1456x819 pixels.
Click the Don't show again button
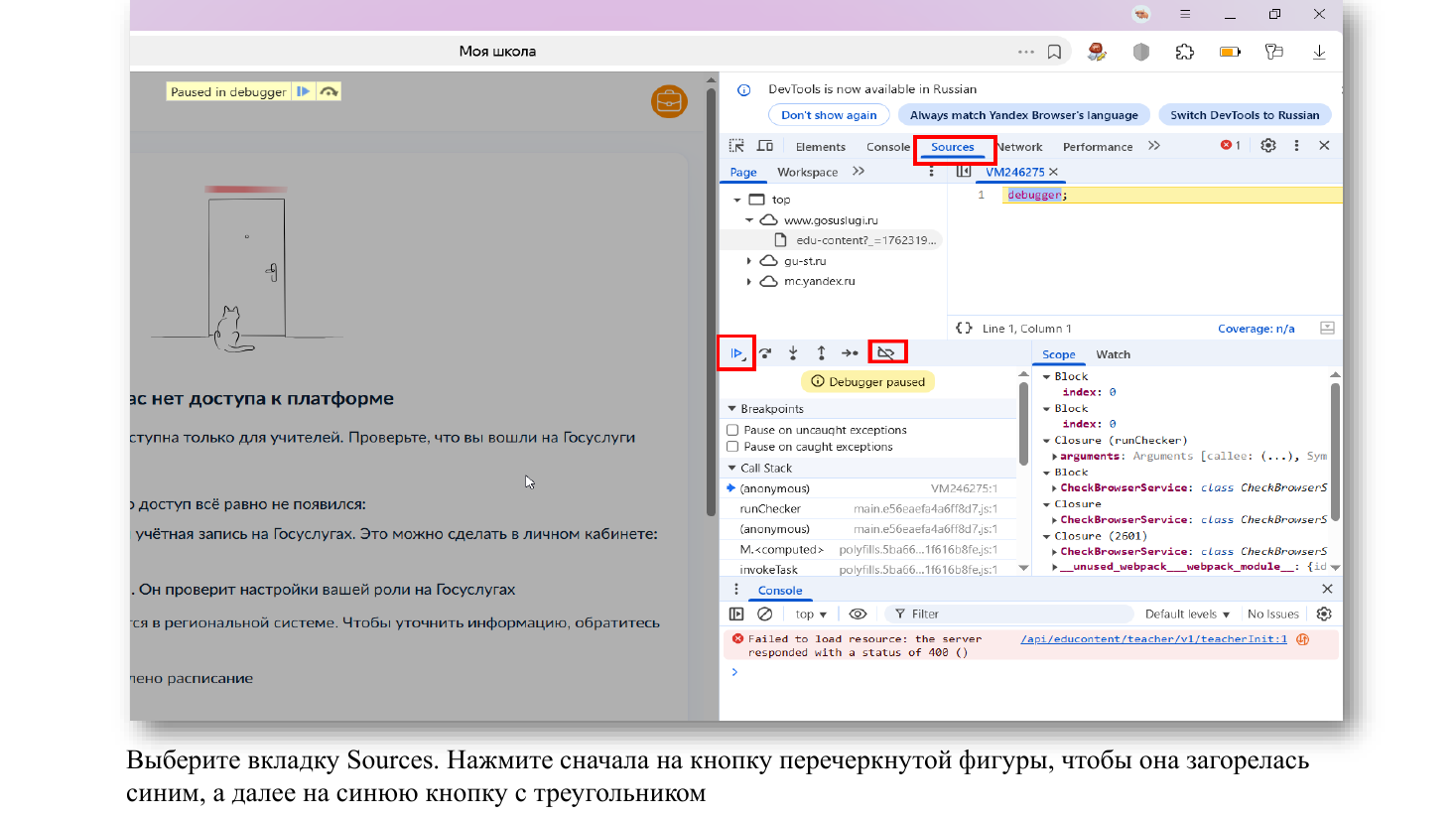click(829, 115)
